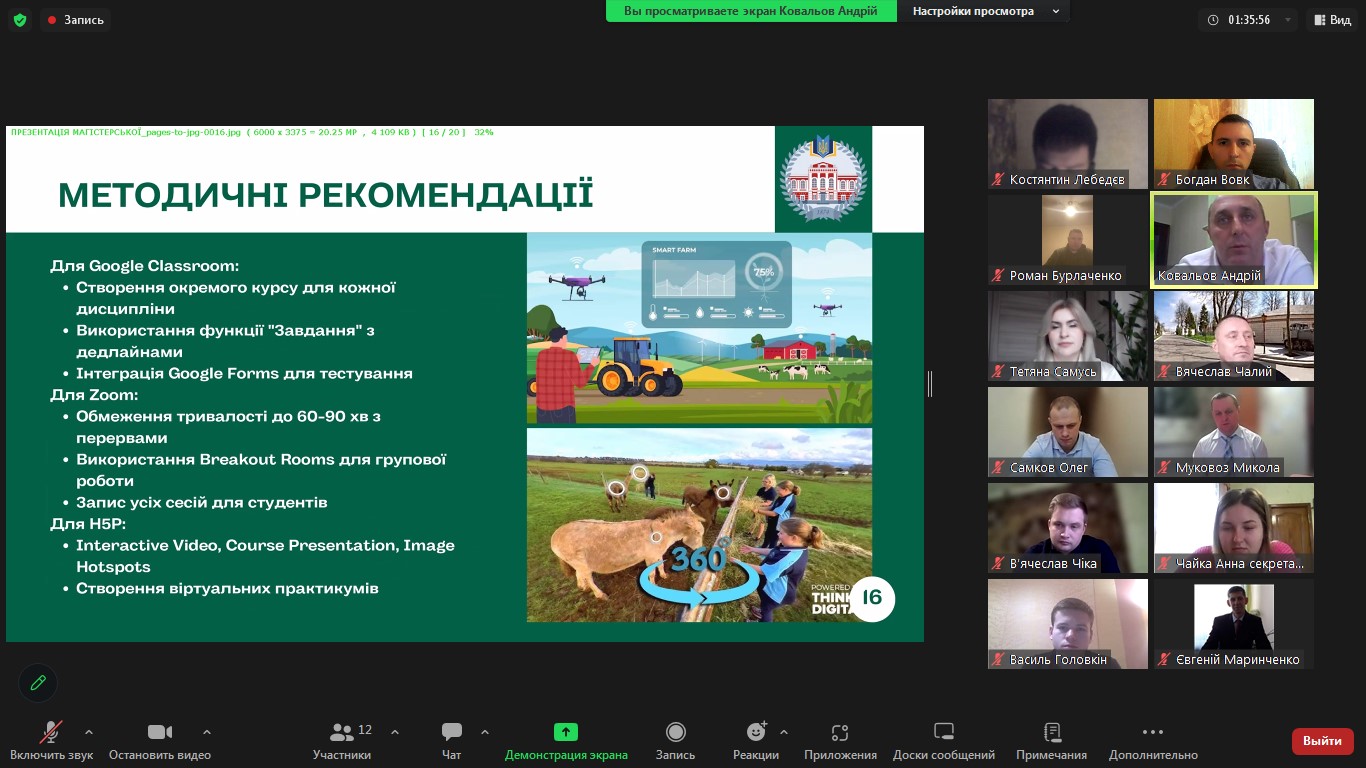The image size is (1366, 768).
Task: Expand audio options arrow next to microphone
Action: (x=89, y=732)
